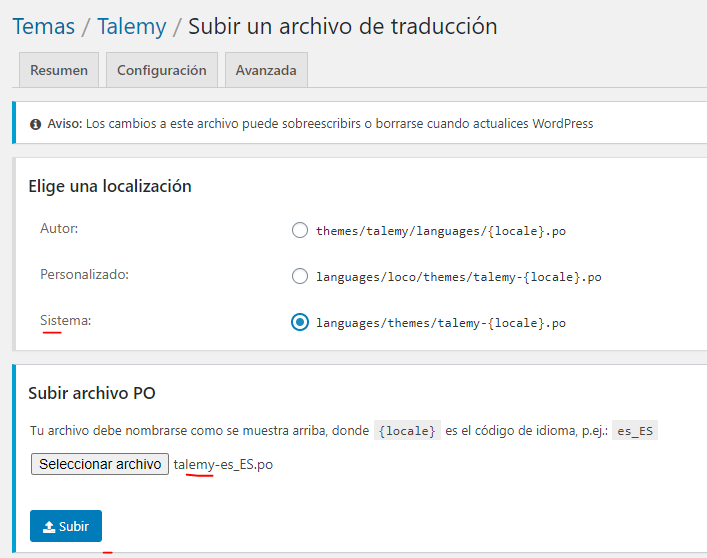This screenshot has height=558, width=707.
Task: Click the upload arrow icon in Subir button
Action: coord(49,526)
